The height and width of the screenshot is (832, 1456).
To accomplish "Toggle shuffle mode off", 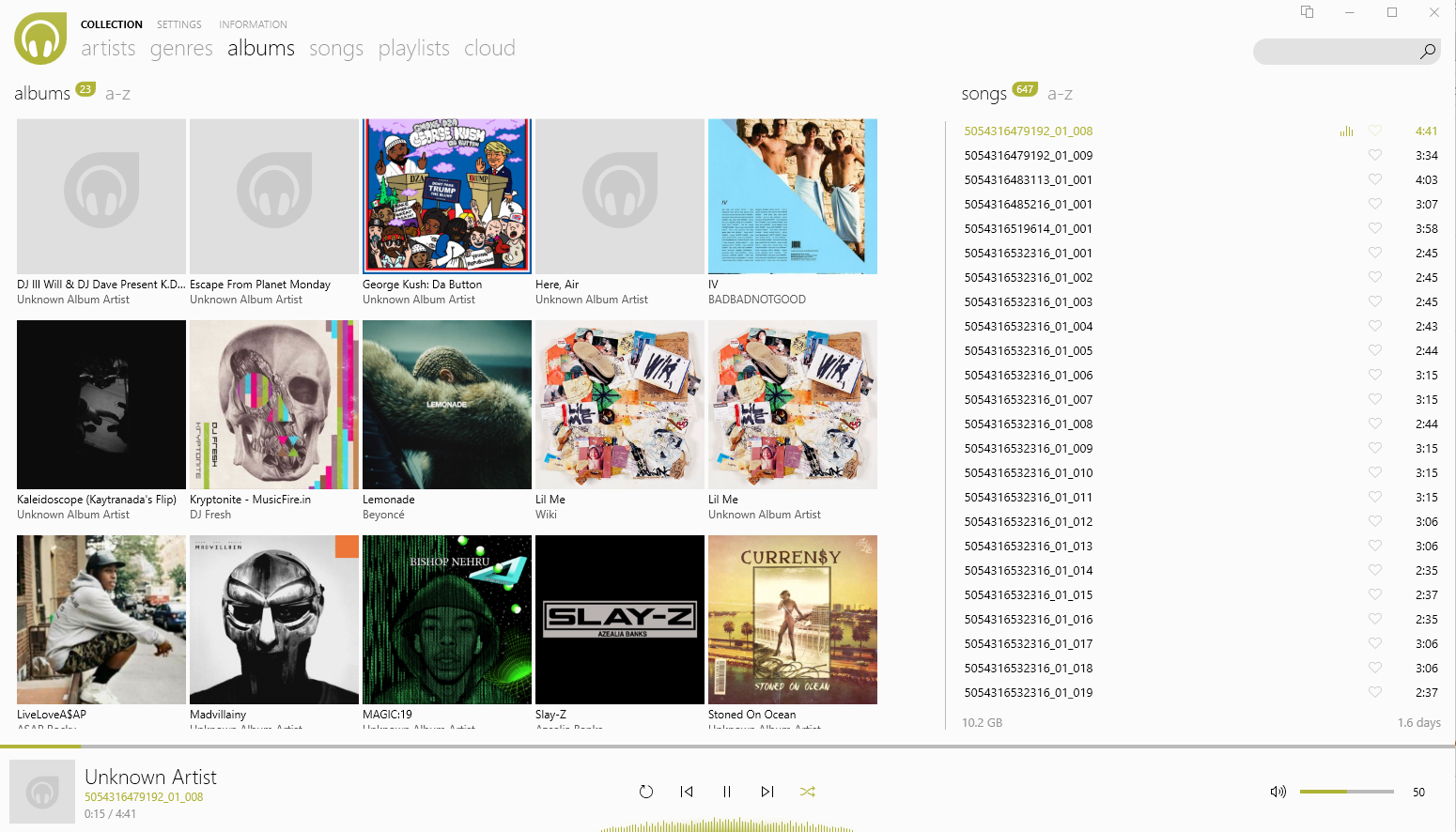I will coord(808,792).
